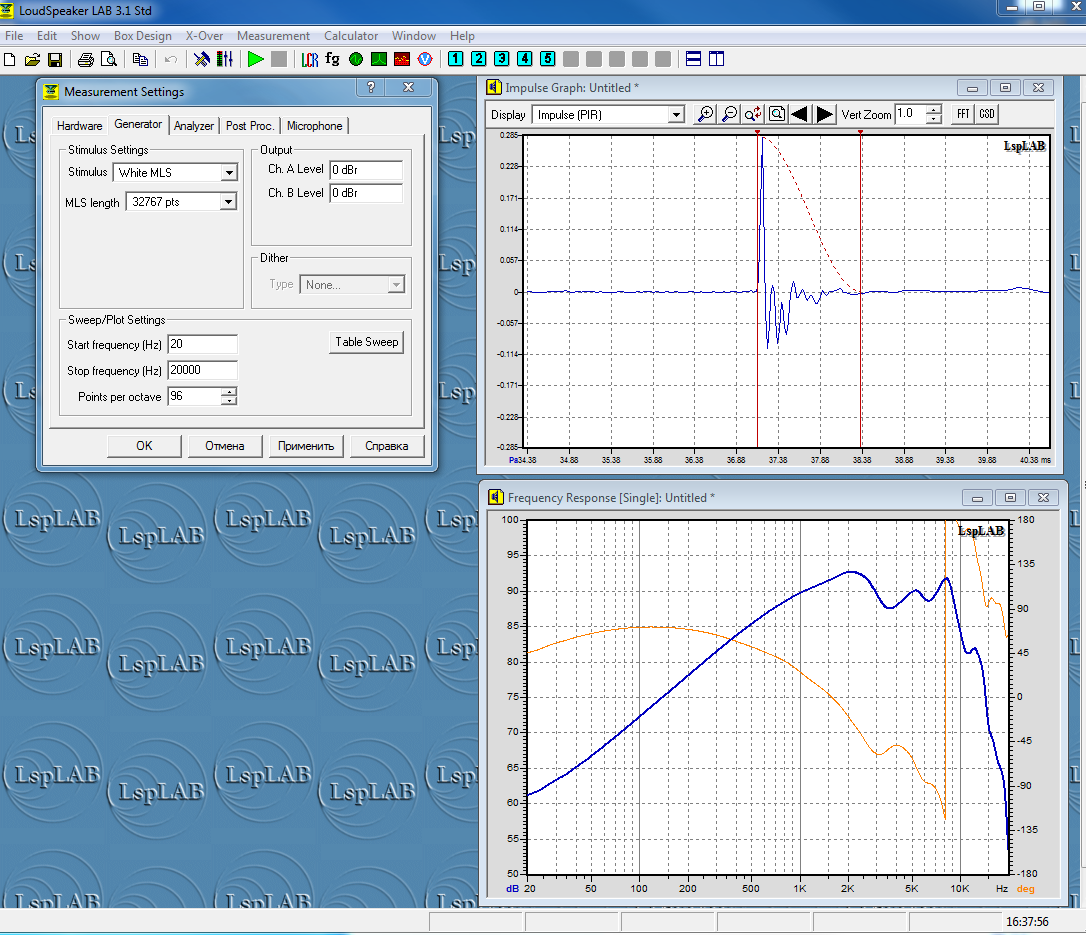The width and height of the screenshot is (1086, 935).
Task: Select memory slot 1 in toolbar
Action: click(x=456, y=60)
